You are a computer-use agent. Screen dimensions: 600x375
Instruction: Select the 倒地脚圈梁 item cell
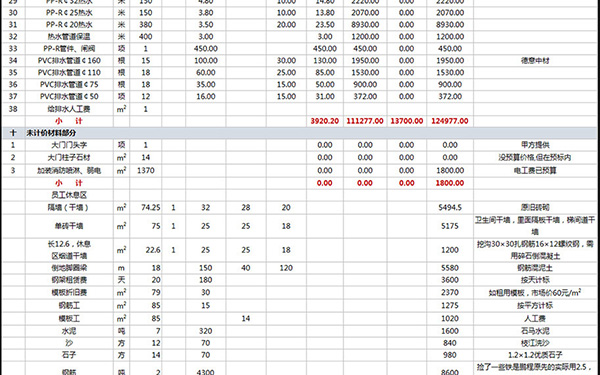pyautogui.click(x=69, y=268)
